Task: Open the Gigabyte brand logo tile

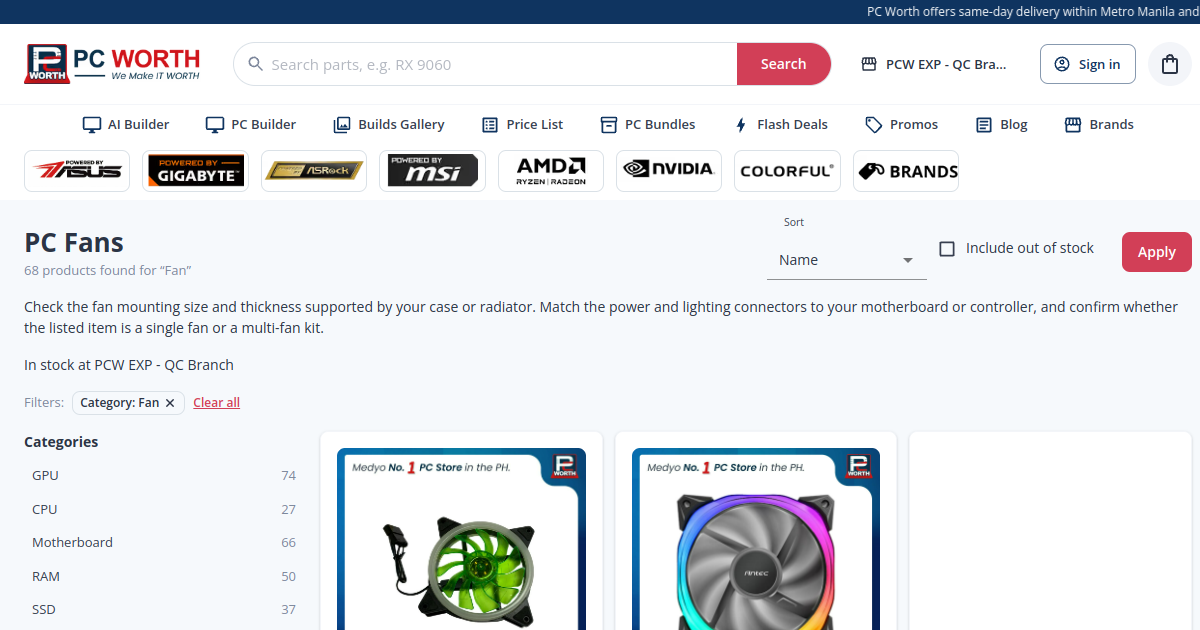Action: point(195,171)
